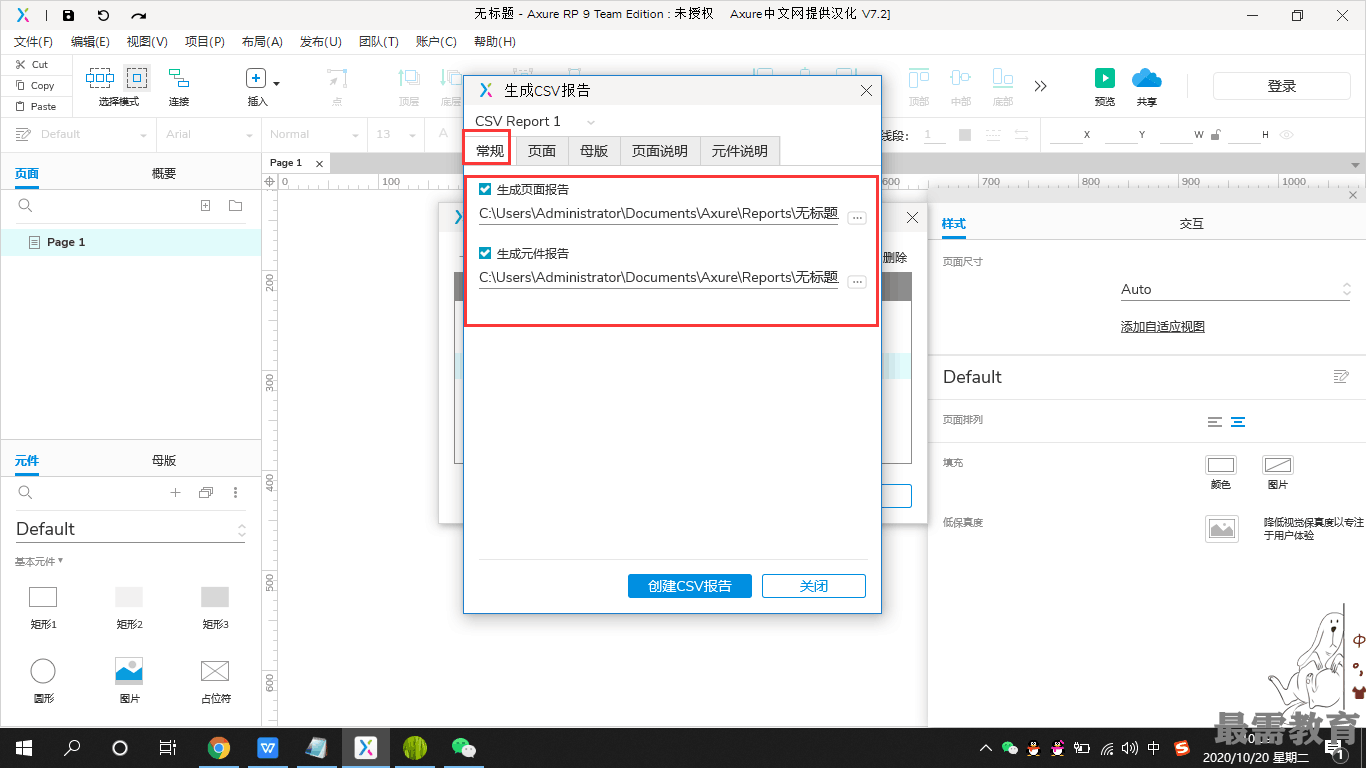Click the 中部 align middle icon

pyautogui.click(x=961, y=78)
